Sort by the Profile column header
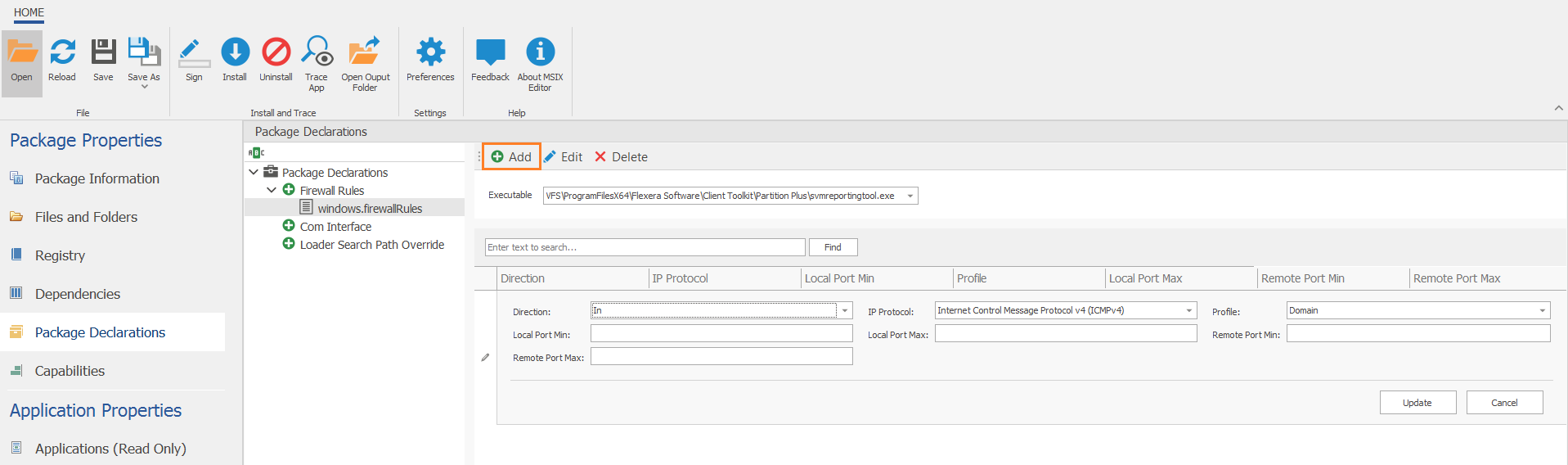Screen dimensions: 1568x465 coord(1029,278)
